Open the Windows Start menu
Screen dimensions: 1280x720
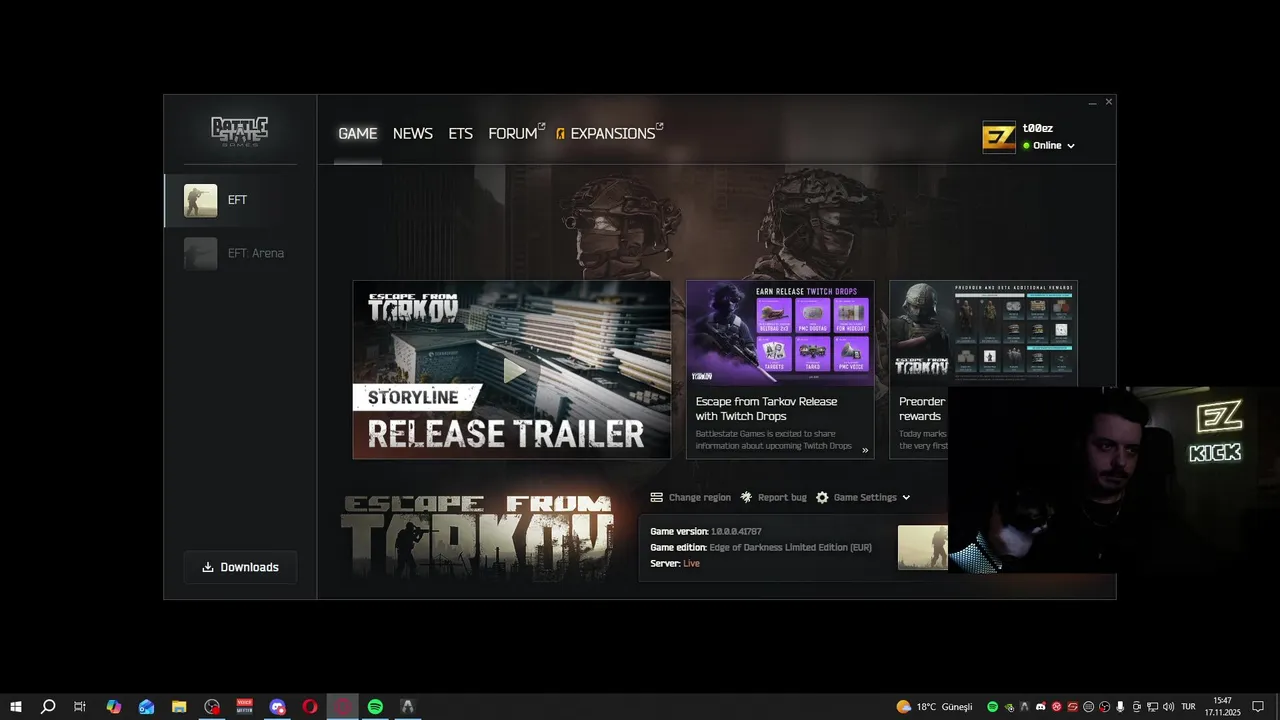16,707
